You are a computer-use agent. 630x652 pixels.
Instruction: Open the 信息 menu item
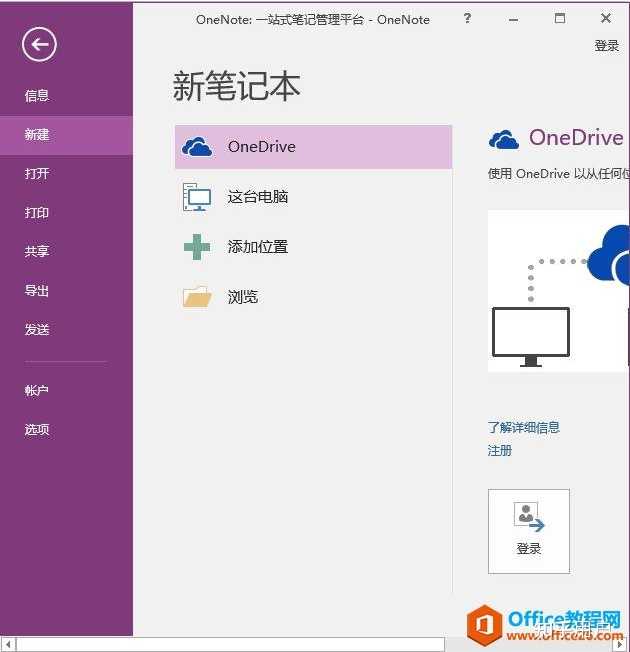37,96
